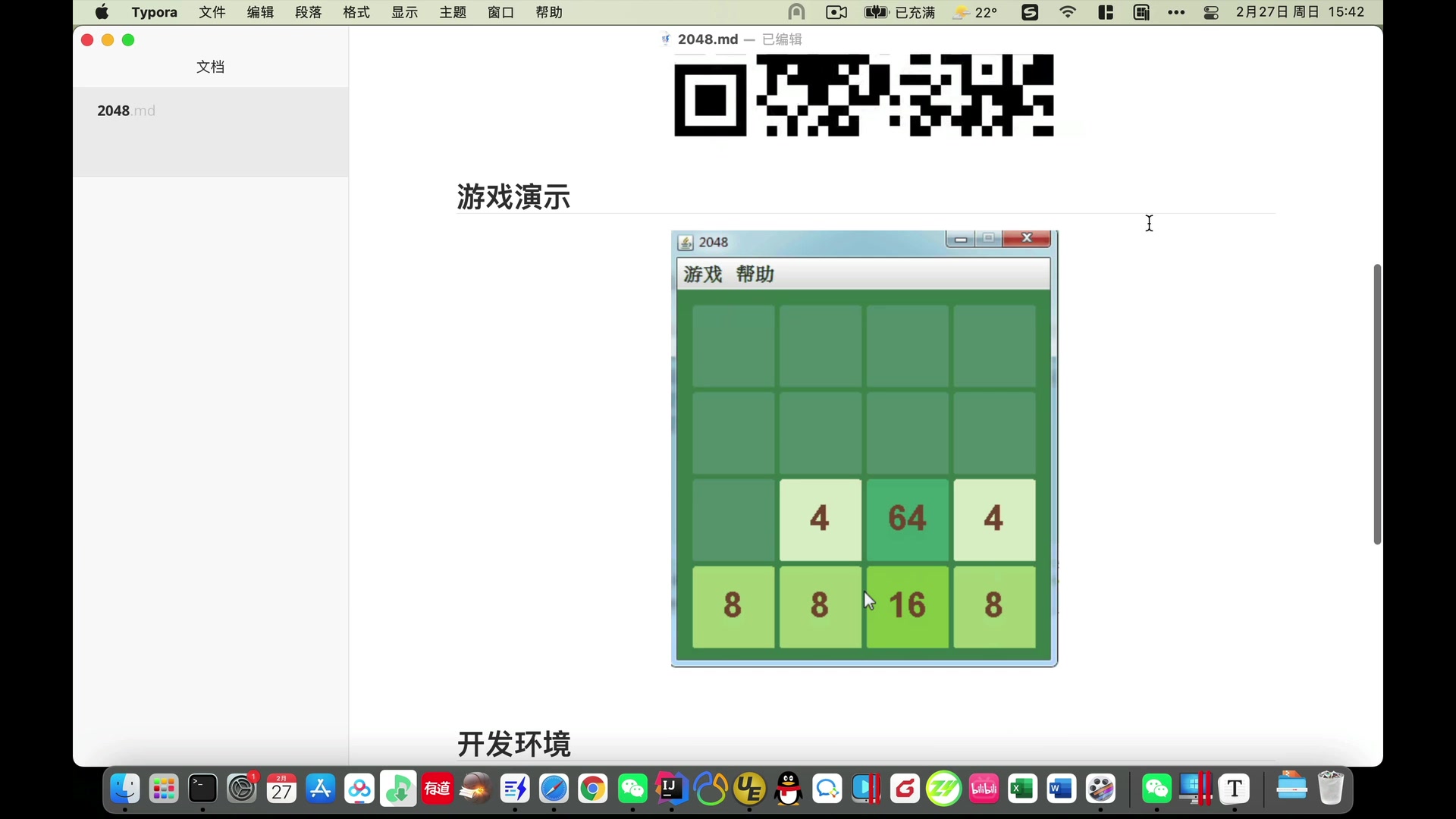Image resolution: width=1456 pixels, height=819 pixels.
Task: Open Safari from the dock
Action: (554, 789)
